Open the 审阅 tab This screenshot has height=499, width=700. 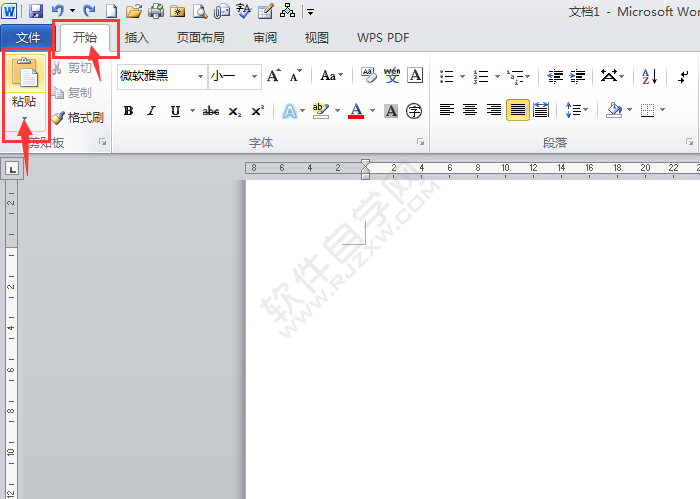tap(265, 38)
